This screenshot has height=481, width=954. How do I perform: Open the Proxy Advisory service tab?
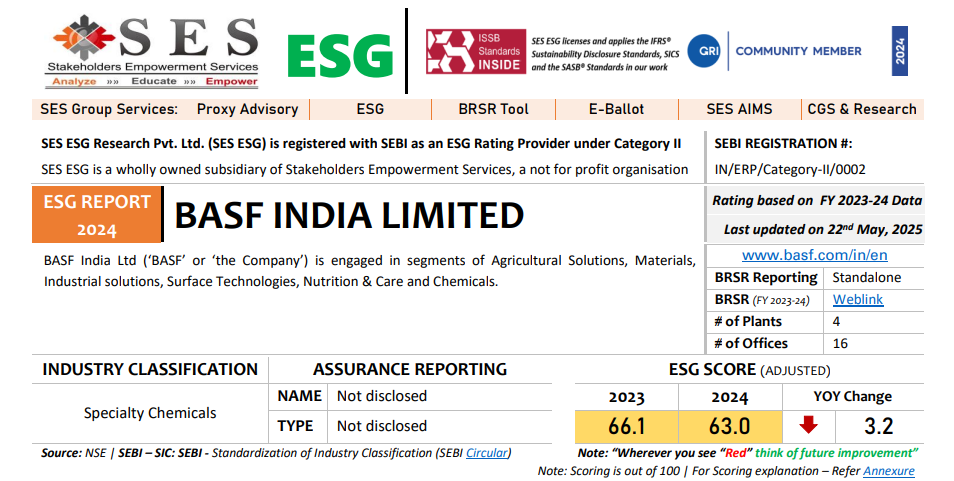(x=248, y=109)
